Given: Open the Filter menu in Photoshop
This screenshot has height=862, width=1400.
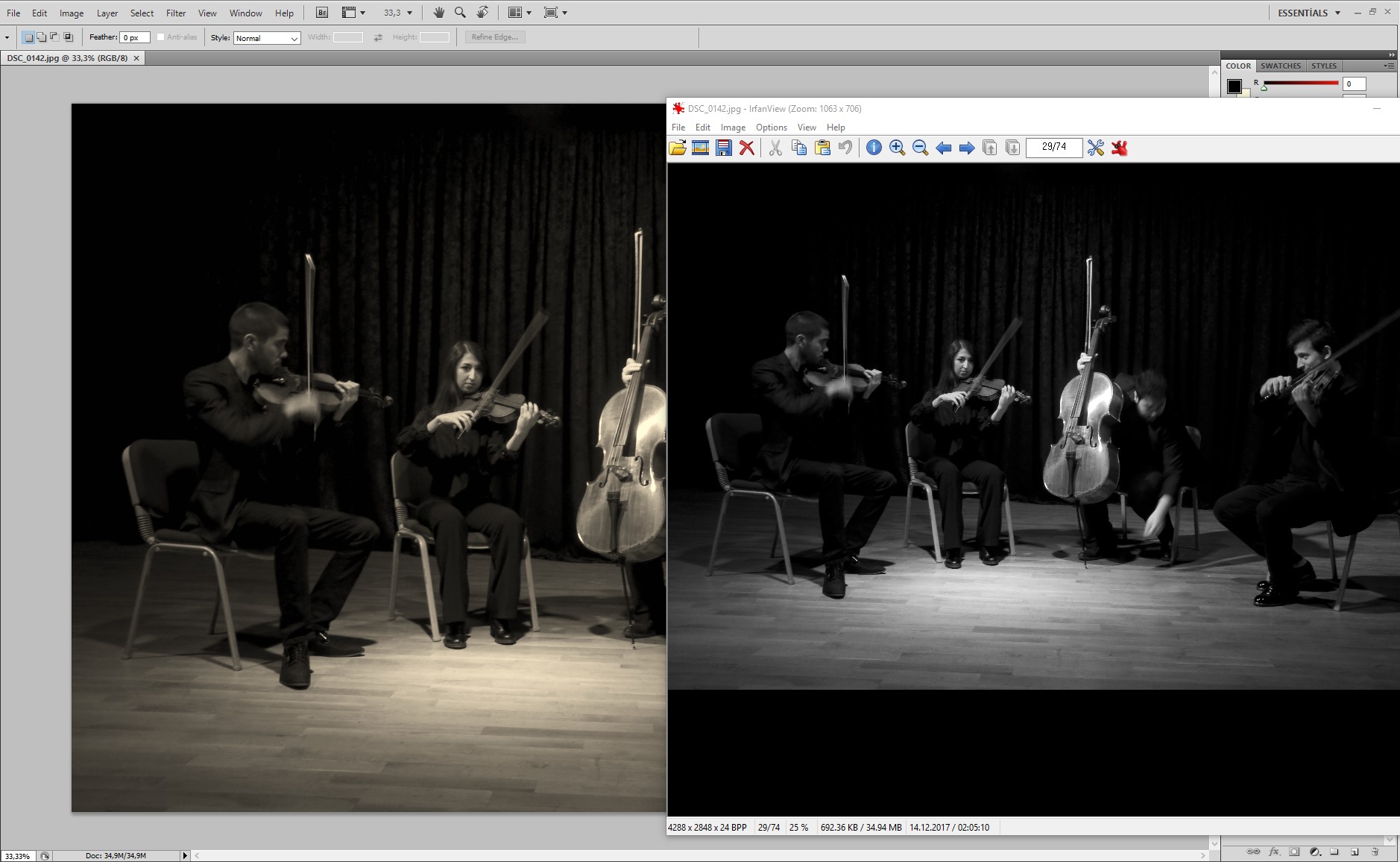Looking at the screenshot, I should pos(176,13).
